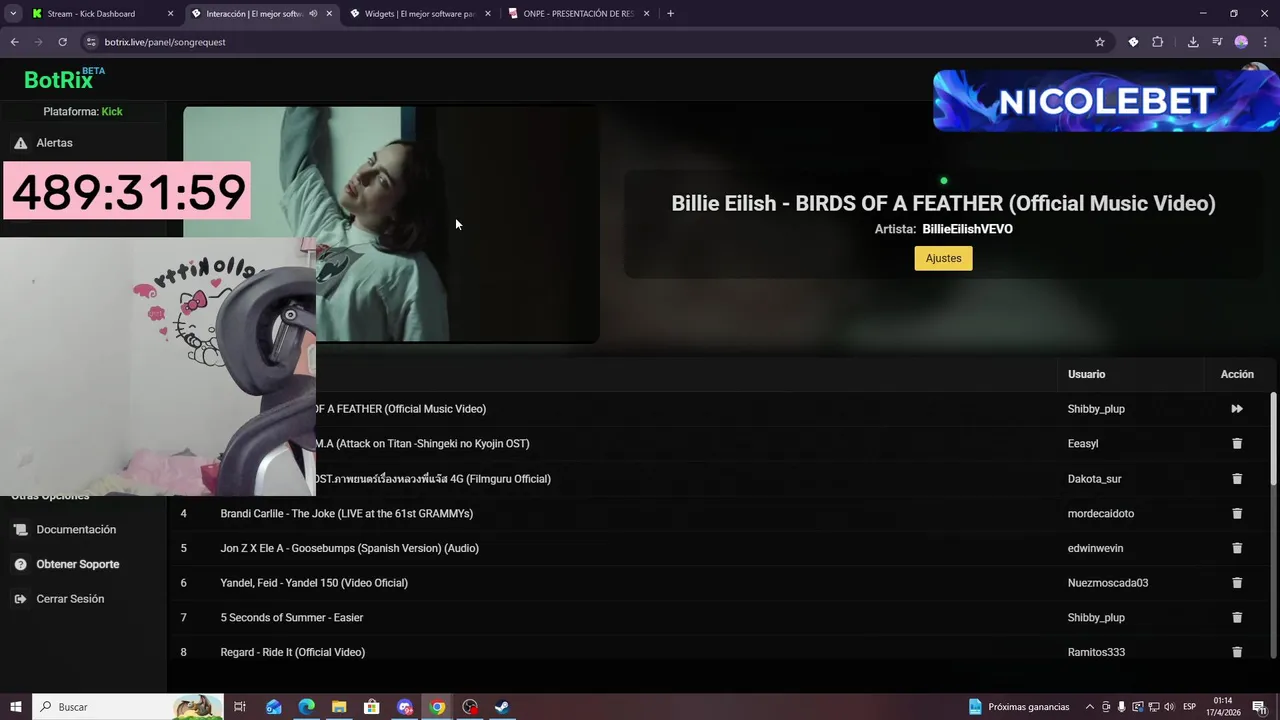This screenshot has width=1280, height=720.
Task: Click the Brandi Carlile - The Joke title
Action: tap(347, 513)
